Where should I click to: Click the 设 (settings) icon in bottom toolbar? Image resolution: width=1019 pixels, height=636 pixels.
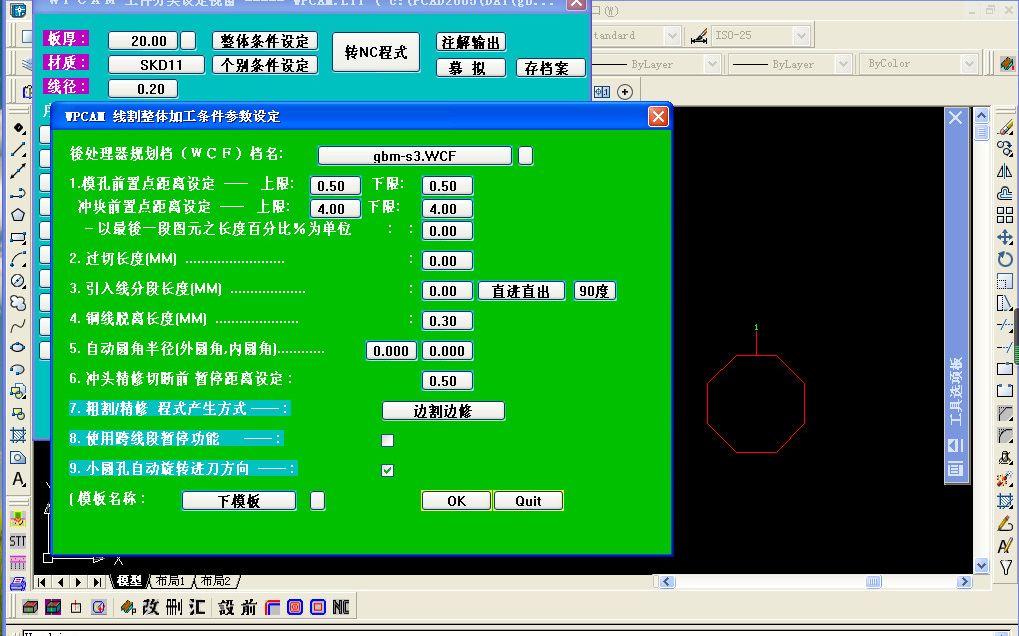point(226,606)
